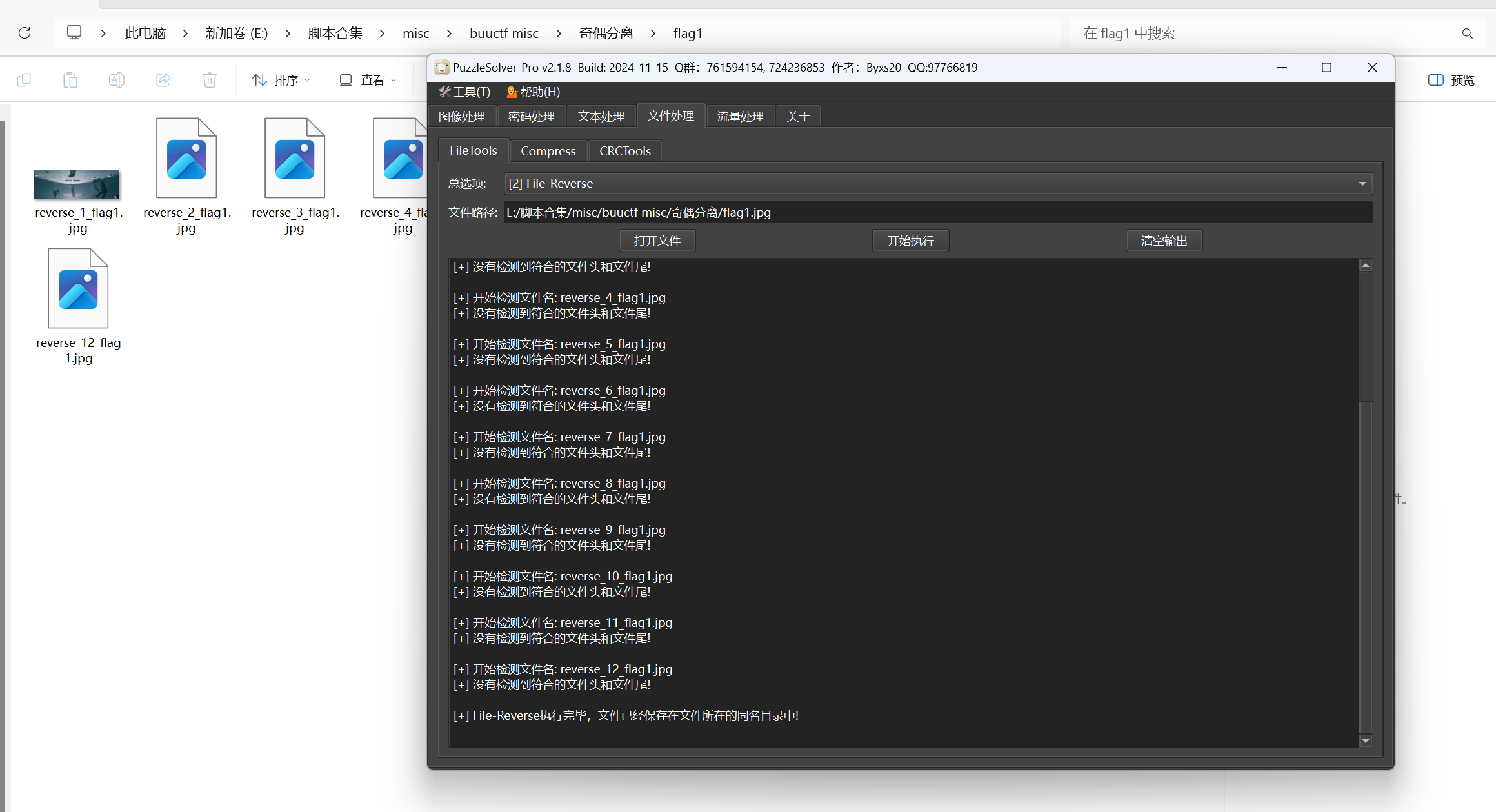
Task: Select the FileTools sub-tab
Action: point(474,150)
